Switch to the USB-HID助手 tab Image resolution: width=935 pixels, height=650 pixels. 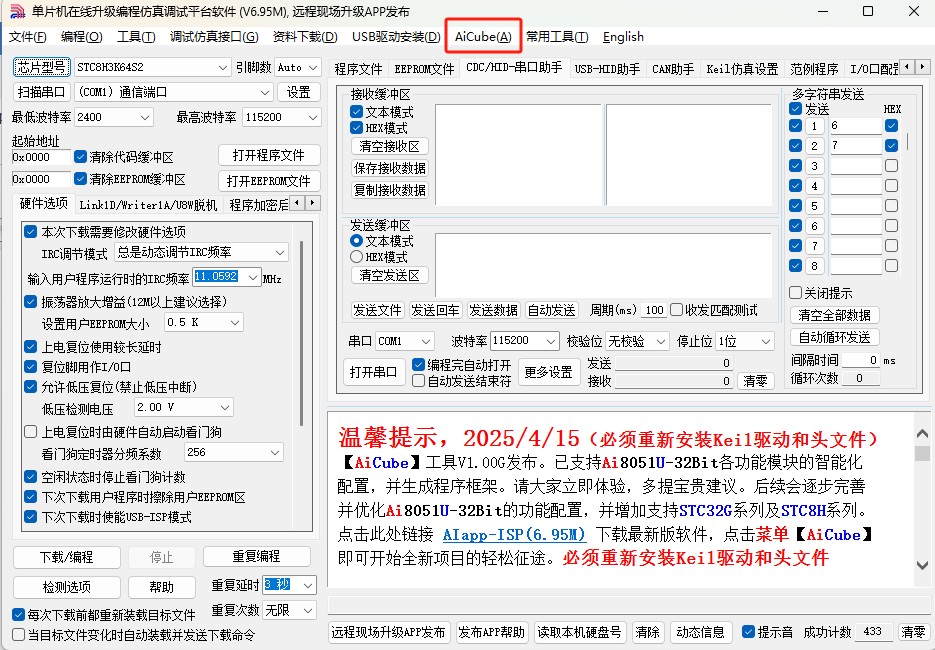point(607,69)
